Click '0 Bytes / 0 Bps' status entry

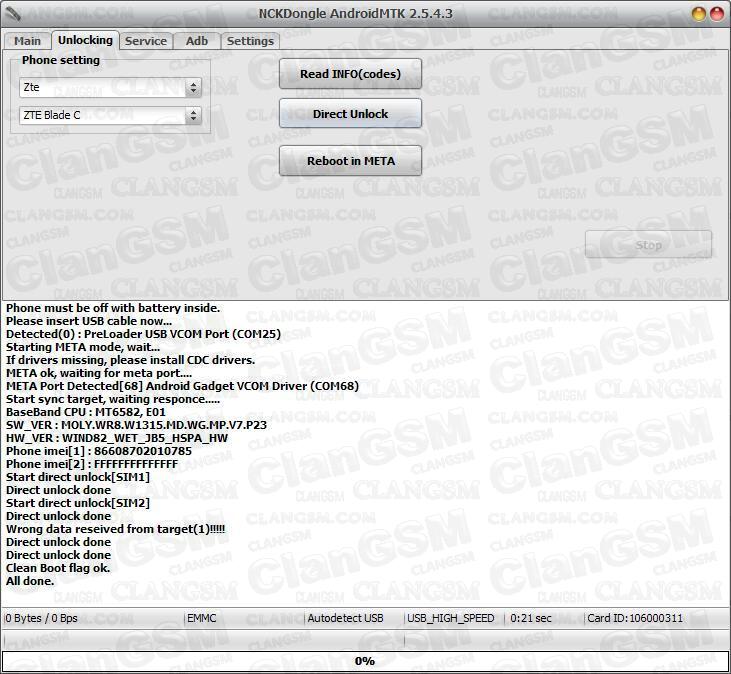pos(41,618)
